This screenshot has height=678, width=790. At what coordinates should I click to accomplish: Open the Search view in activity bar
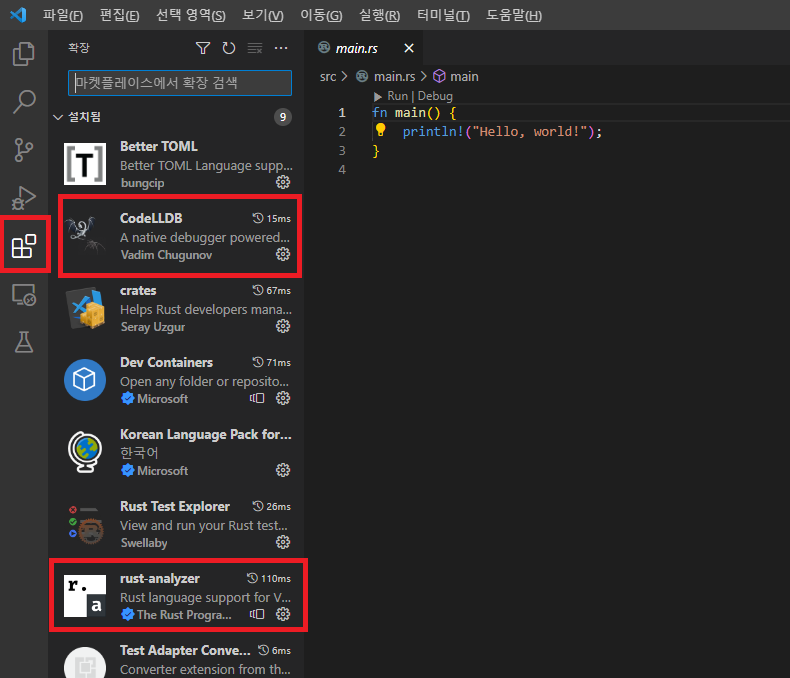[x=24, y=102]
